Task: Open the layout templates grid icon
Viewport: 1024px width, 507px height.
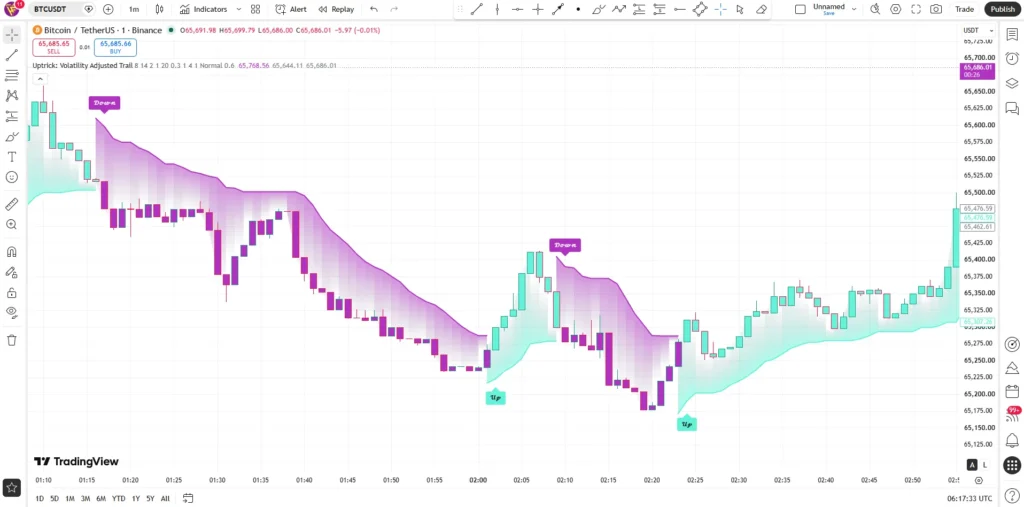Action: (255, 9)
